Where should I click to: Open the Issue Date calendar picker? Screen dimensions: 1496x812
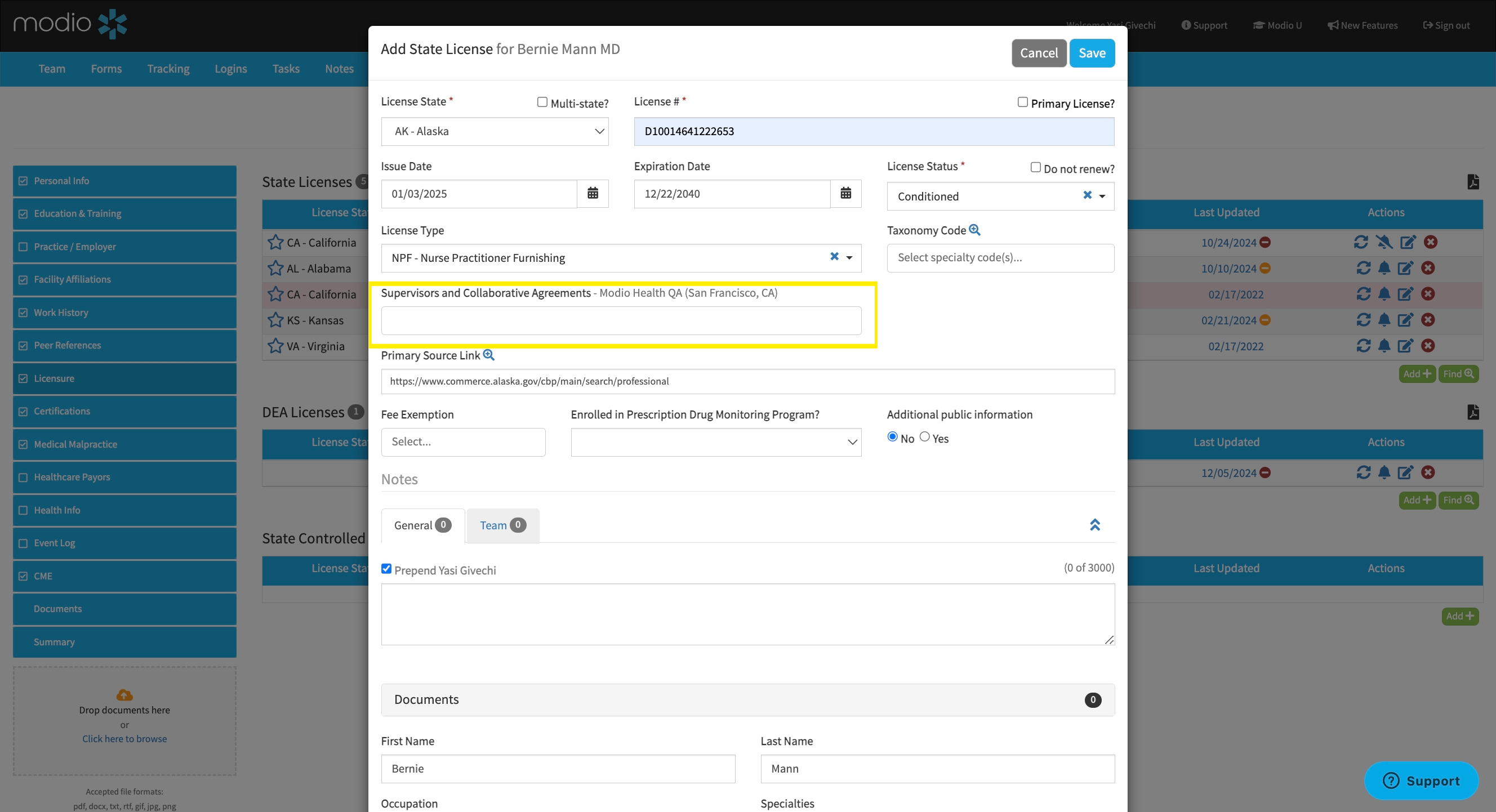pos(593,193)
